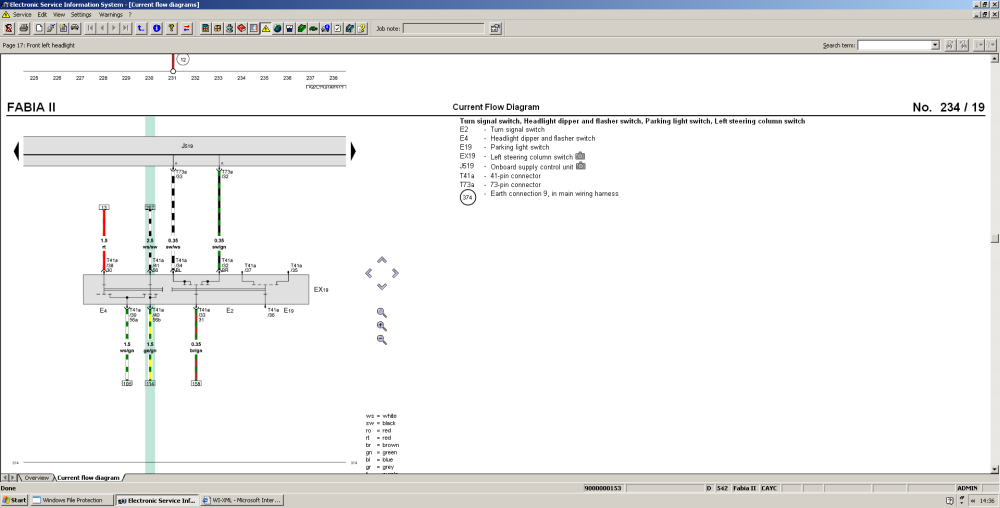Open the blue info circle icon
This screenshot has height=508, width=1000.
click(157, 28)
